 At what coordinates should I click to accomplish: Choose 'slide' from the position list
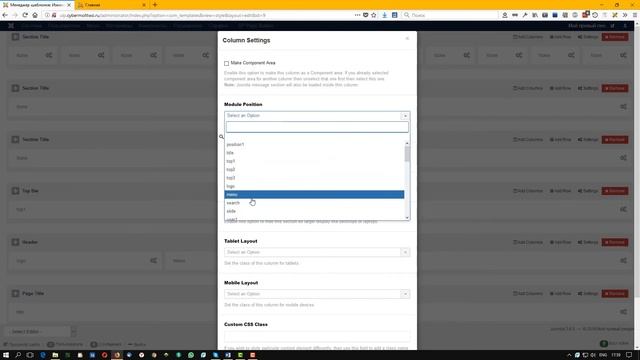coord(314,211)
